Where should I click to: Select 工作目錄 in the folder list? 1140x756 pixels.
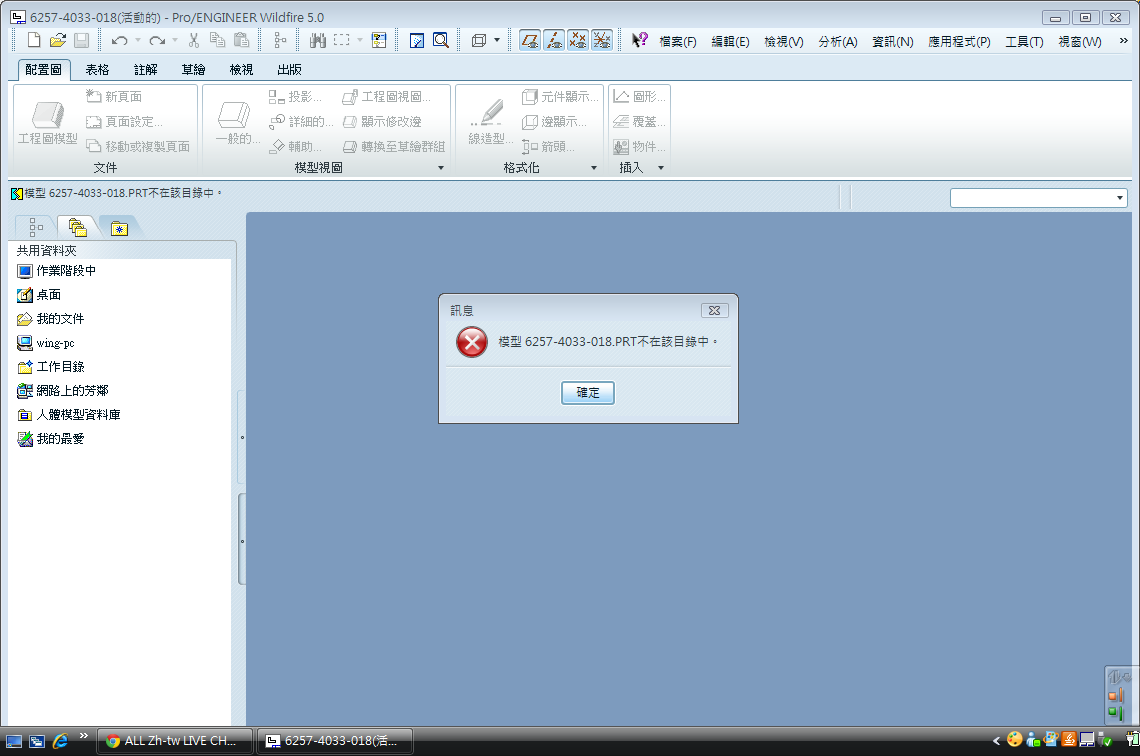60,367
